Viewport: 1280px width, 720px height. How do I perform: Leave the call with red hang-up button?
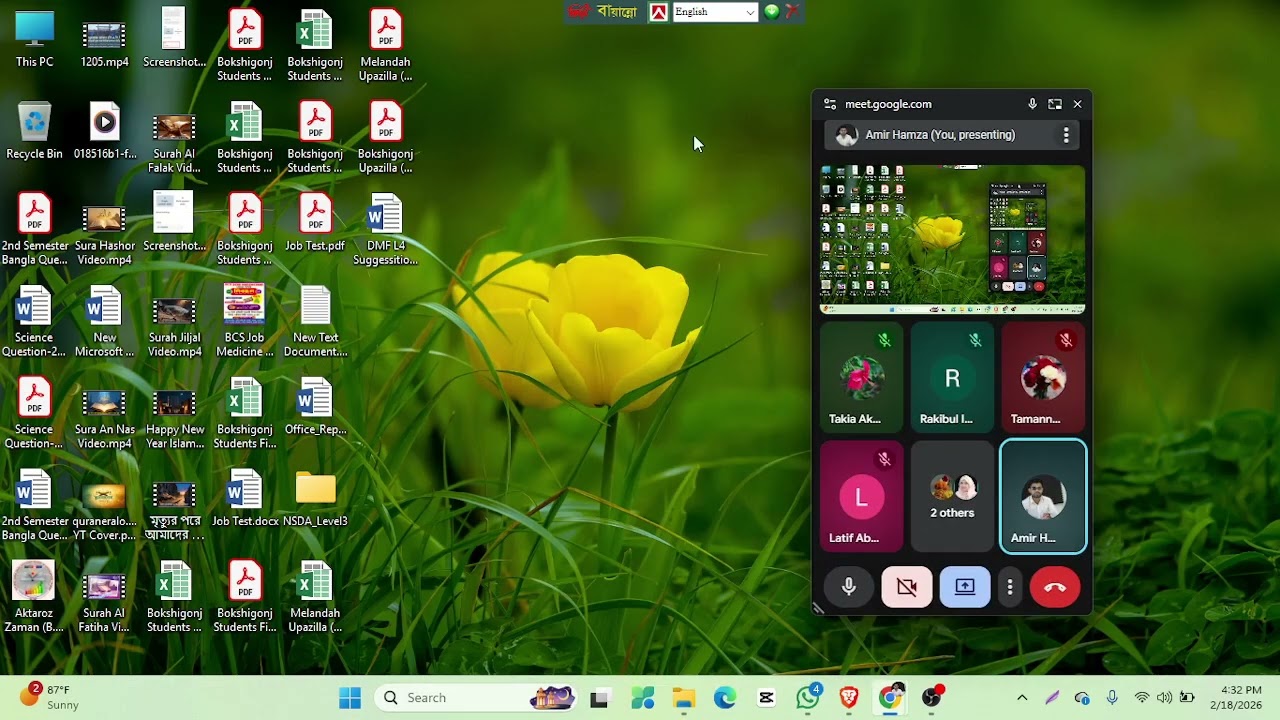(x=1055, y=587)
